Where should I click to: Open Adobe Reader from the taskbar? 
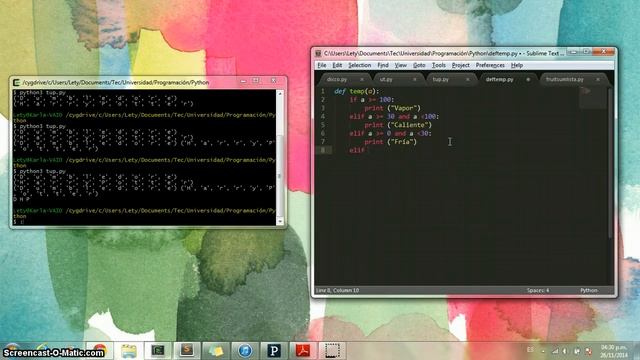click(x=303, y=351)
